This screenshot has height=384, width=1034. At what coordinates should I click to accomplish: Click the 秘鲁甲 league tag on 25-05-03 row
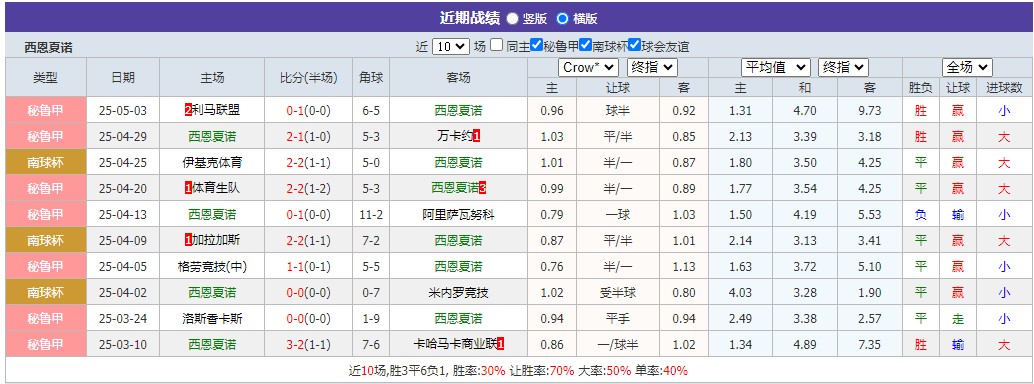coord(46,110)
